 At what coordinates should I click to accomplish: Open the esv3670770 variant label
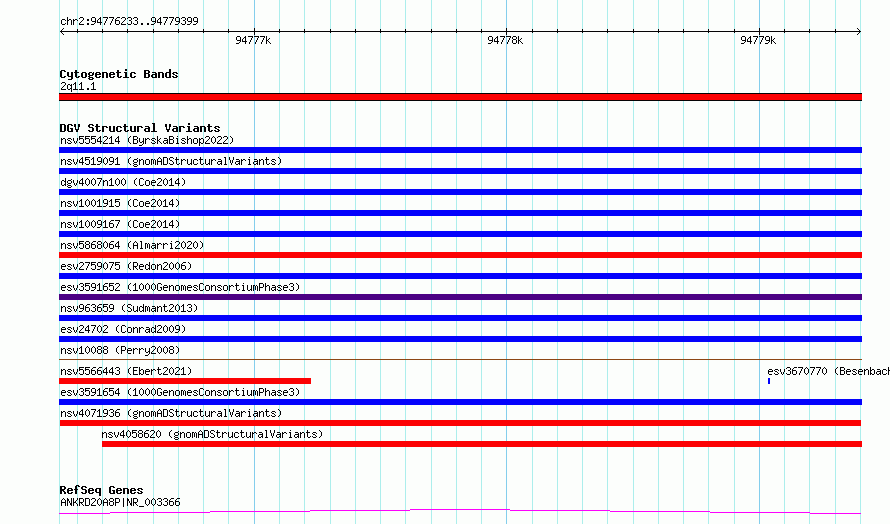(x=829, y=371)
